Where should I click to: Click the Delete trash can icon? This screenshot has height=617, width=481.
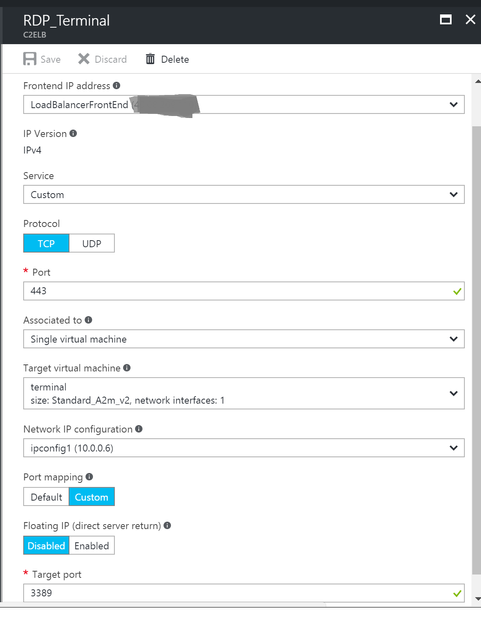click(150, 59)
